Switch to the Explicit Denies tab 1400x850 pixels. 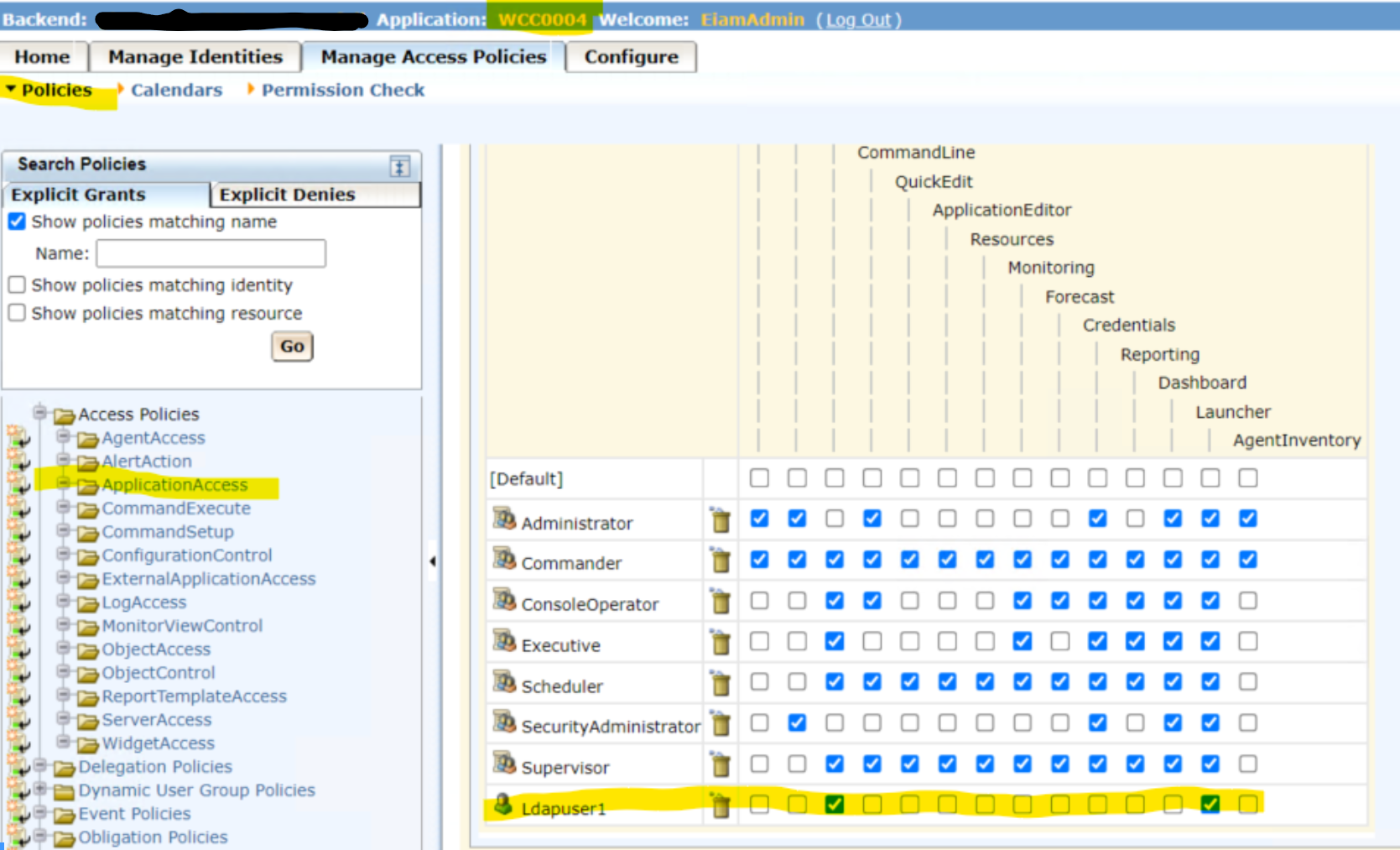click(288, 195)
